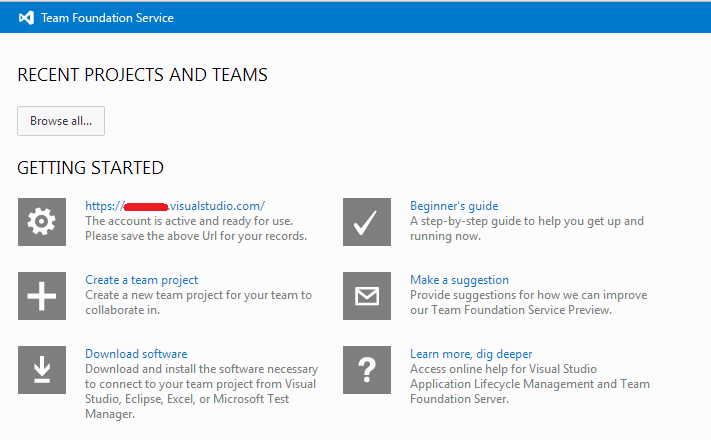Click the Team Foundation Service header title

tap(107, 18)
